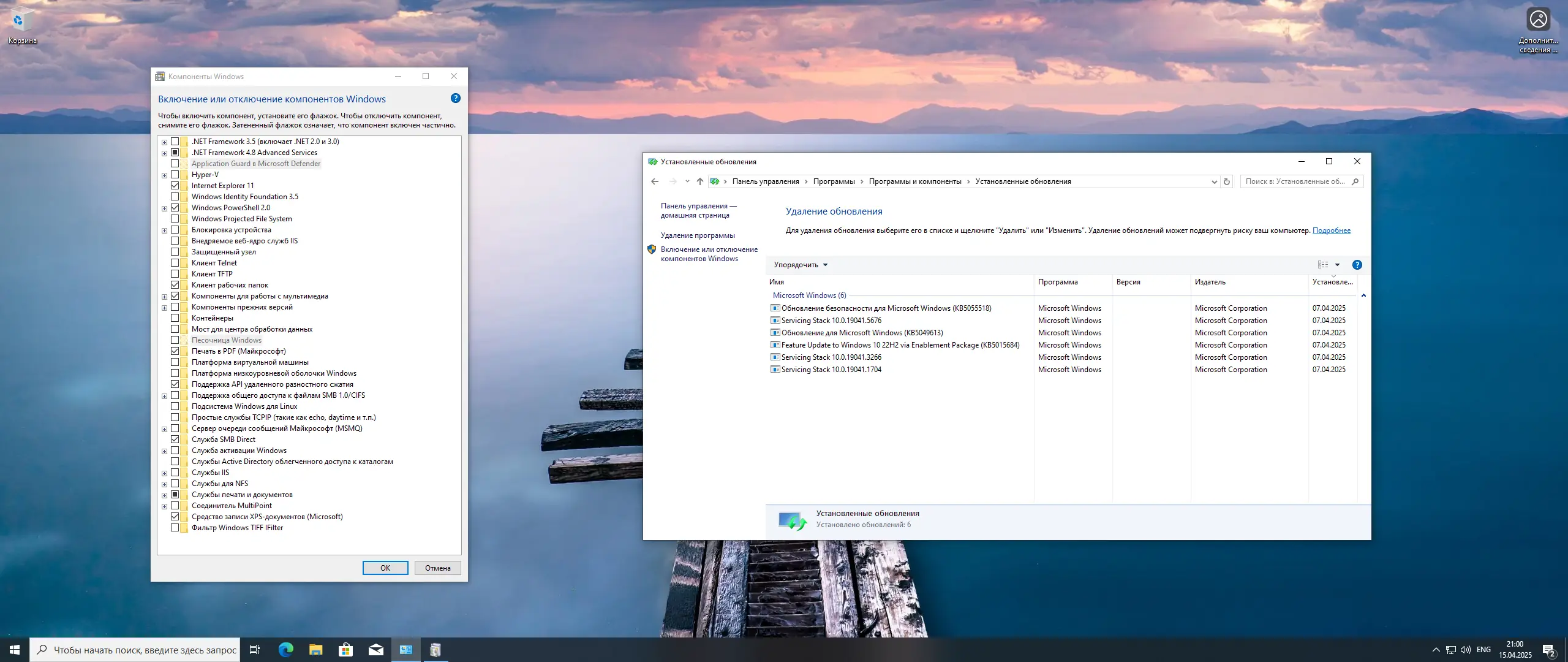Expand the Hyper-V tree node
This screenshot has height=662, width=1568.
(164, 175)
